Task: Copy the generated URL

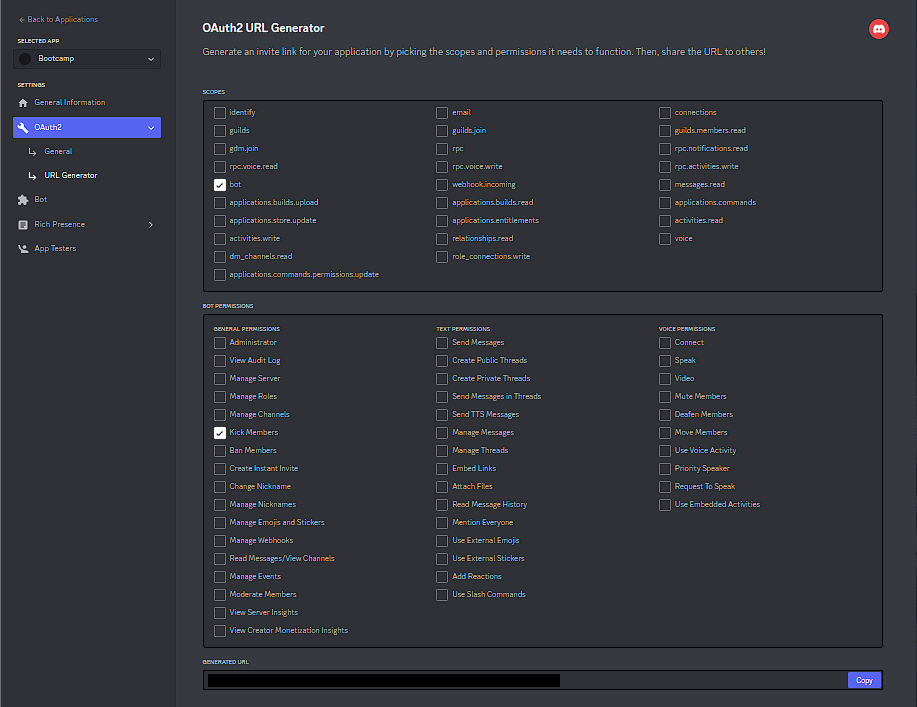Action: point(864,680)
